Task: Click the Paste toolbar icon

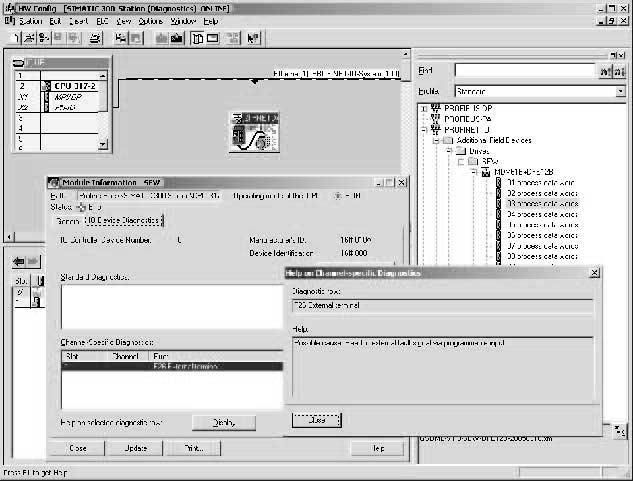Action: [x=136, y=38]
